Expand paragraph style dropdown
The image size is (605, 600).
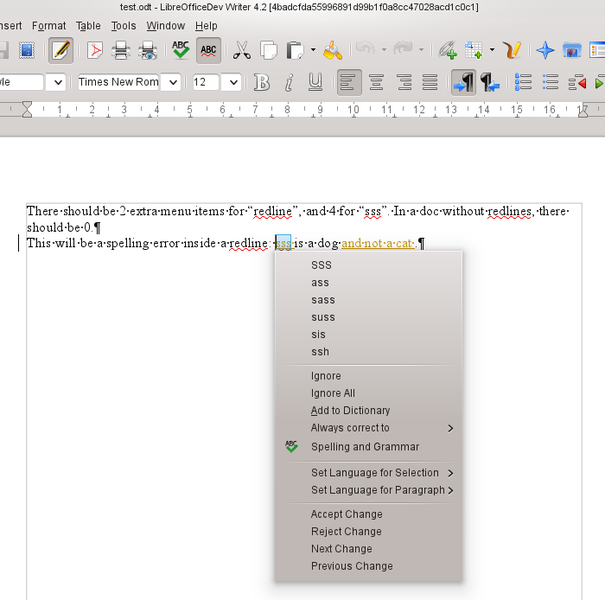click(58, 82)
